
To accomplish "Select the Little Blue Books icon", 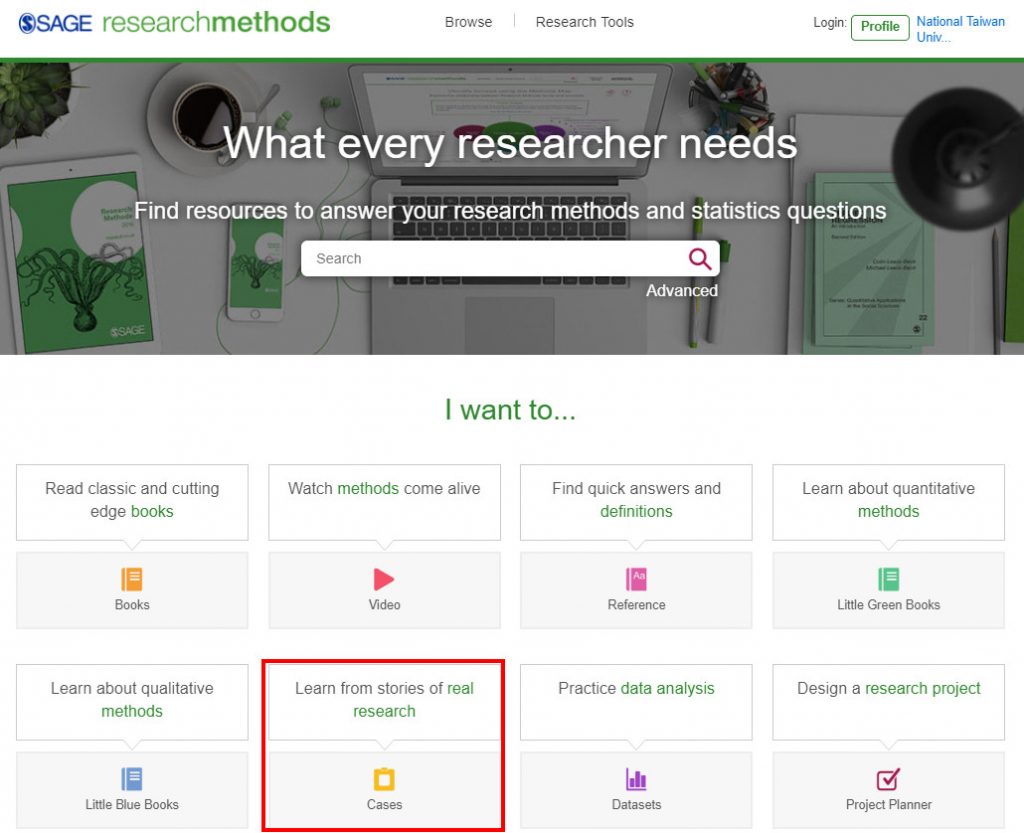I will click(132, 779).
